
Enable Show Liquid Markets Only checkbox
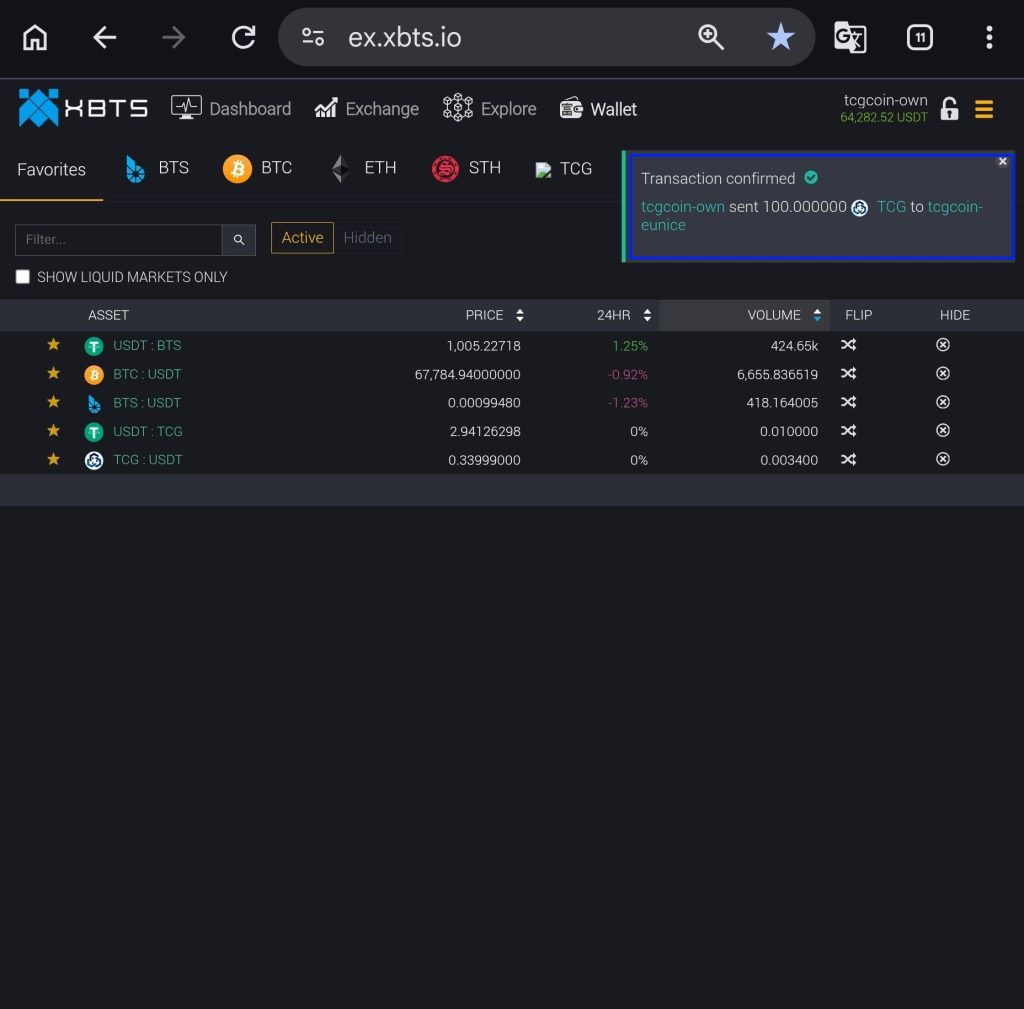pyautogui.click(x=23, y=277)
